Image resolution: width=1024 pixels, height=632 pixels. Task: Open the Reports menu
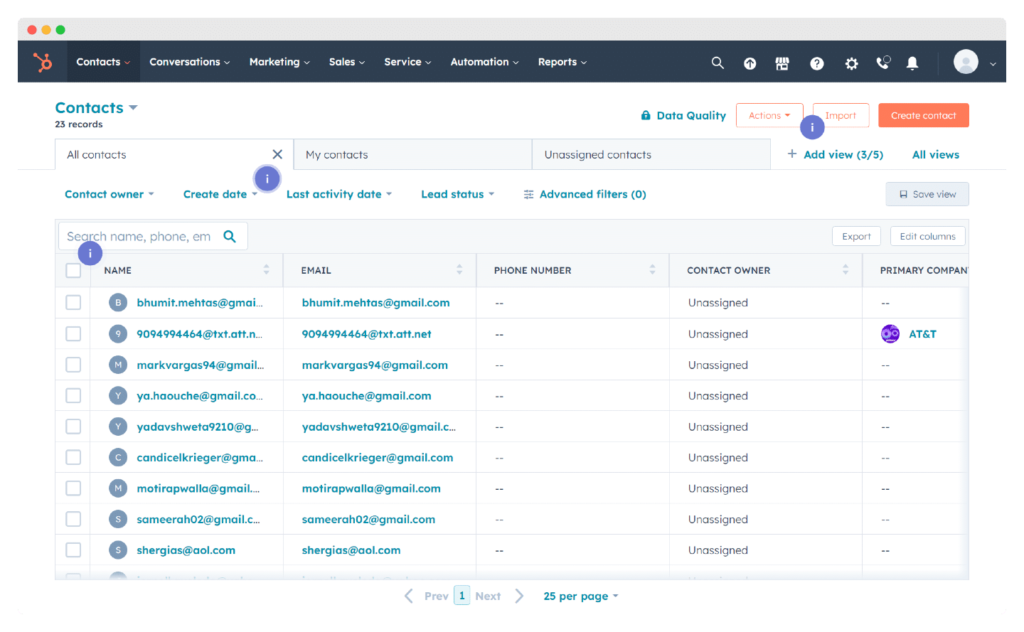point(562,62)
